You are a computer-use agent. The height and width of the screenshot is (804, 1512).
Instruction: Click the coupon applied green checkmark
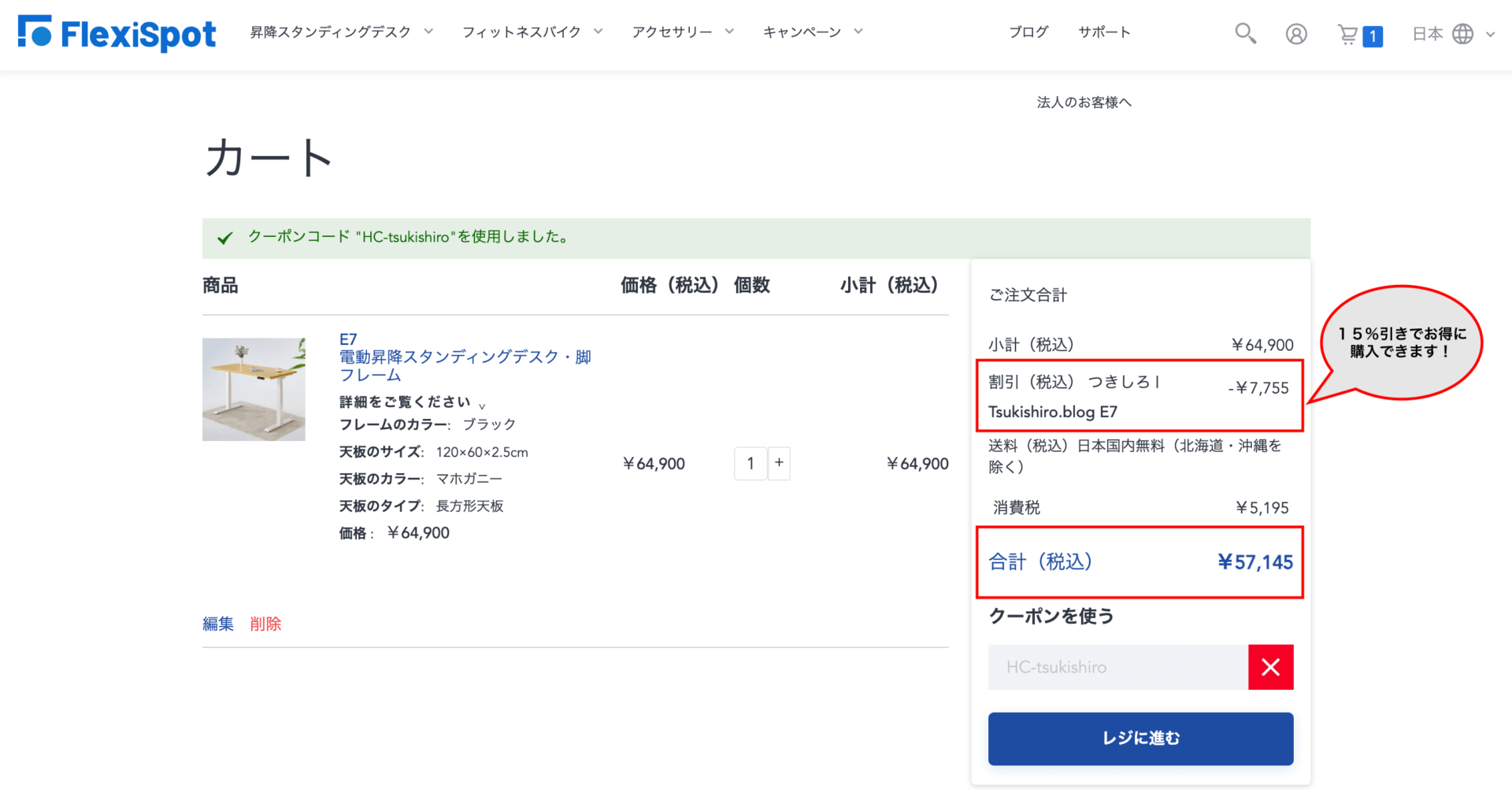(225, 238)
